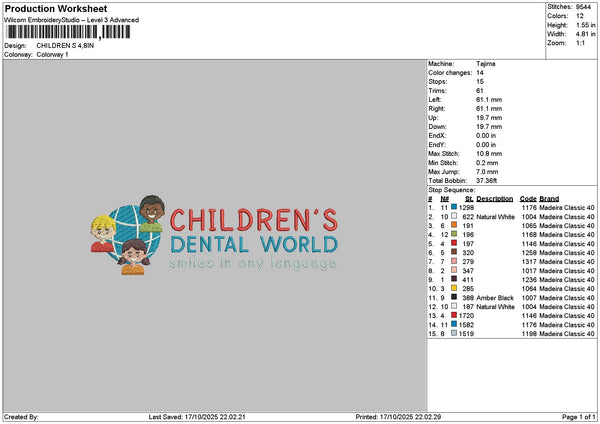Select the Height value 1.55 in
Screen dimensions: 600x424
(585, 25)
